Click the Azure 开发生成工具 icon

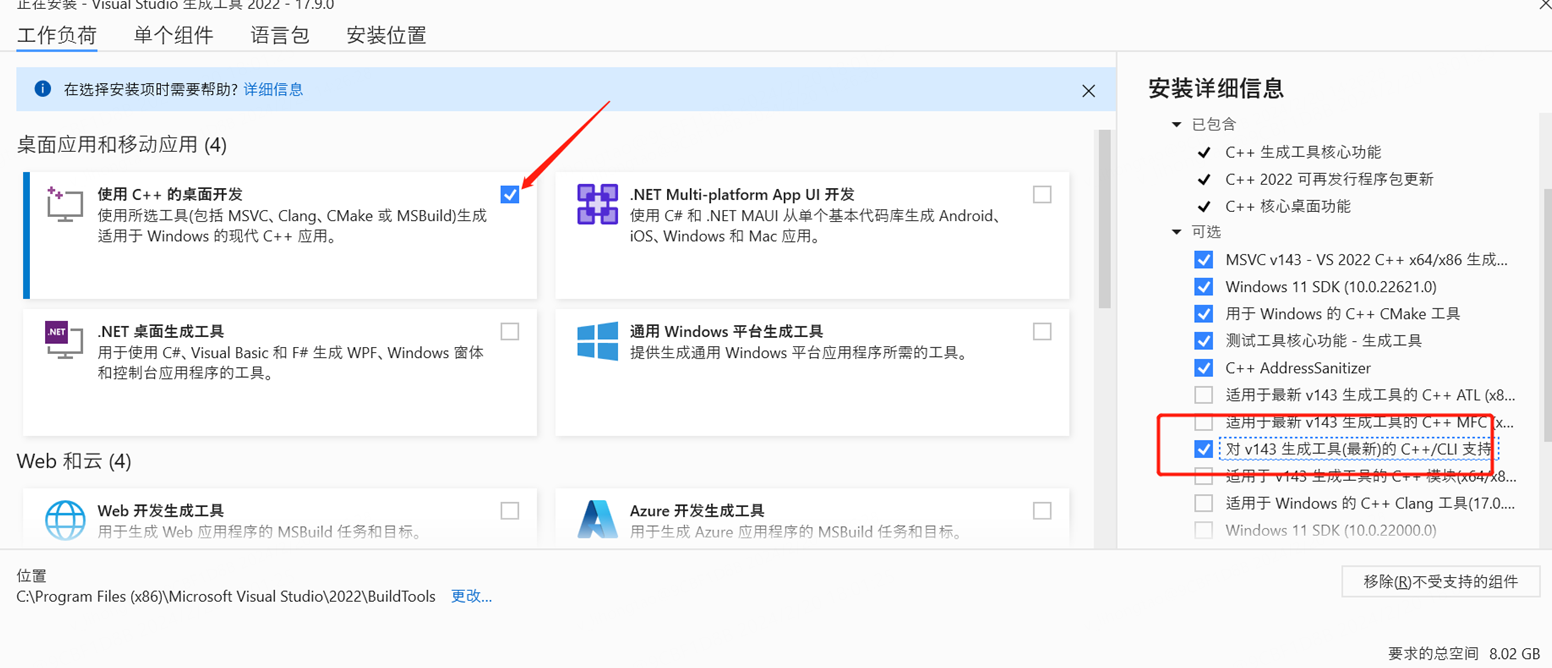(x=597, y=520)
